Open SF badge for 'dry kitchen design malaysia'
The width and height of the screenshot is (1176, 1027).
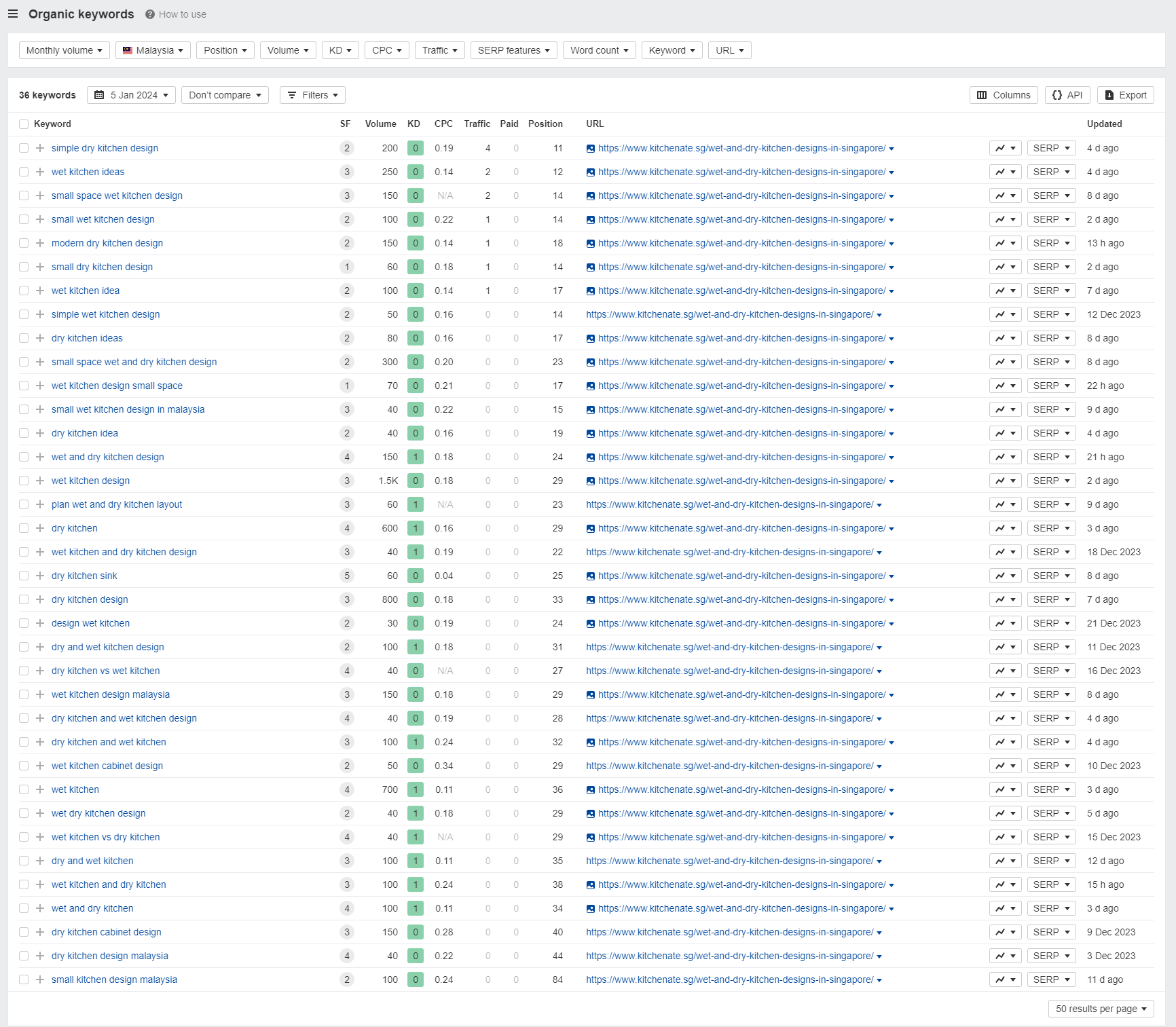click(347, 956)
